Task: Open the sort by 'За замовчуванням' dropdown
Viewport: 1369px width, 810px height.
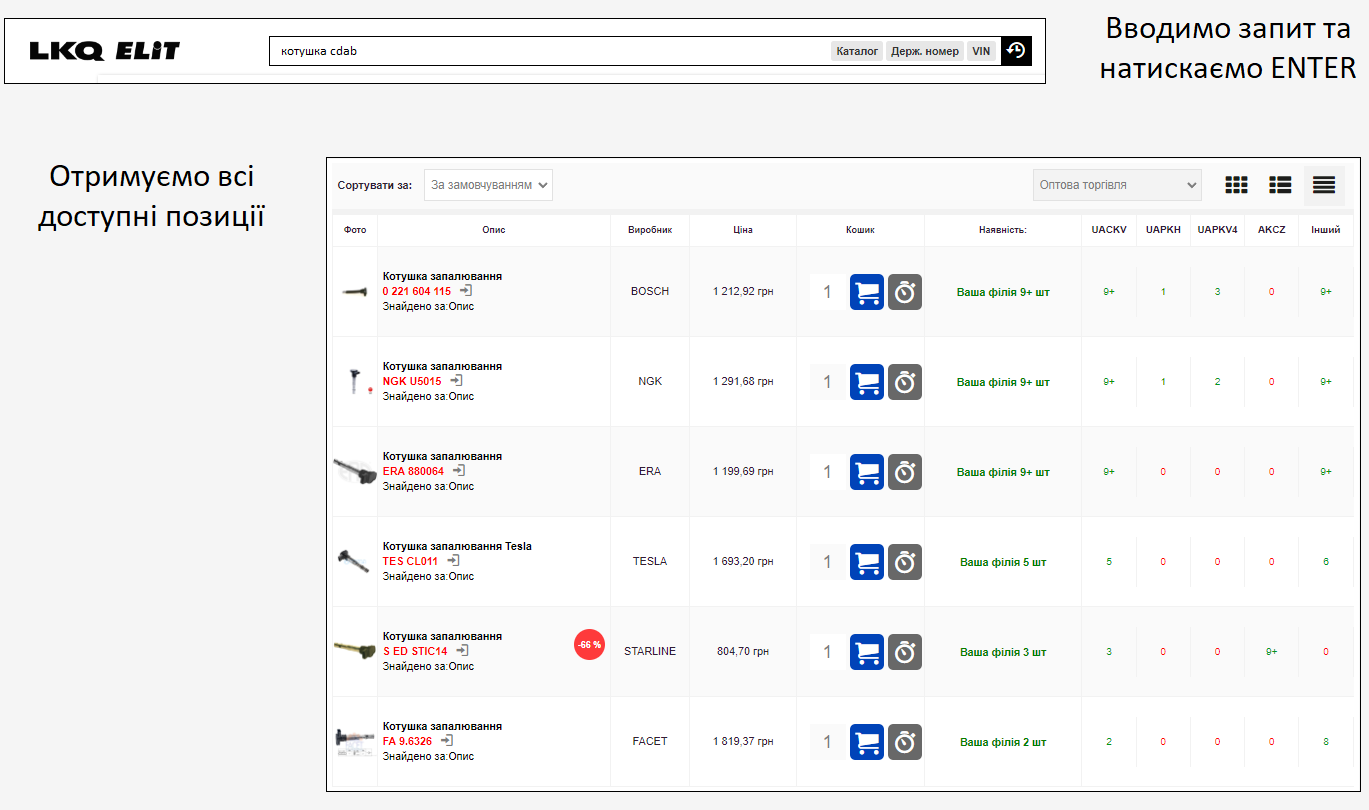Action: pyautogui.click(x=488, y=185)
